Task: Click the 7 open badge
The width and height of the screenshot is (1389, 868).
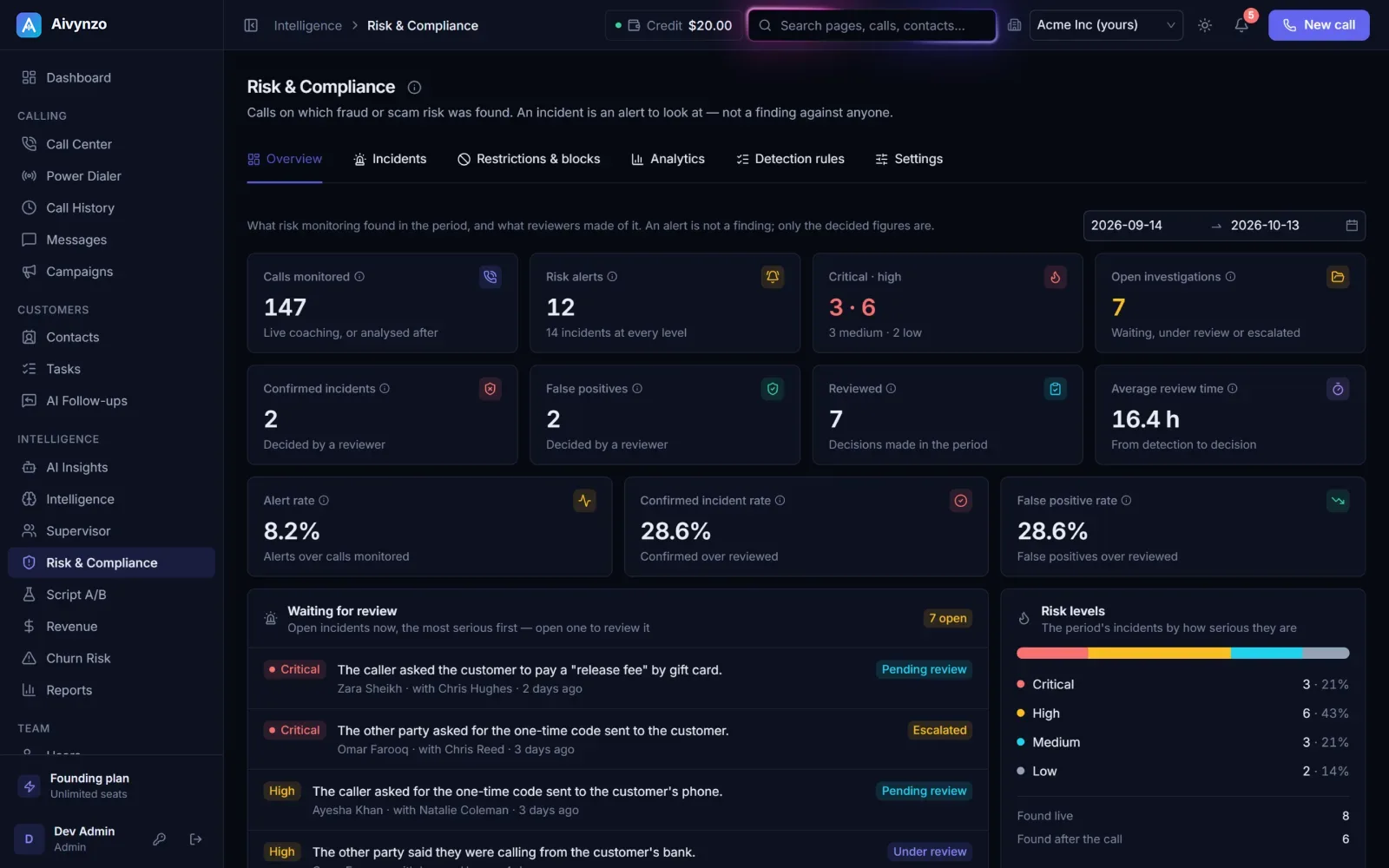Action: tap(947, 619)
